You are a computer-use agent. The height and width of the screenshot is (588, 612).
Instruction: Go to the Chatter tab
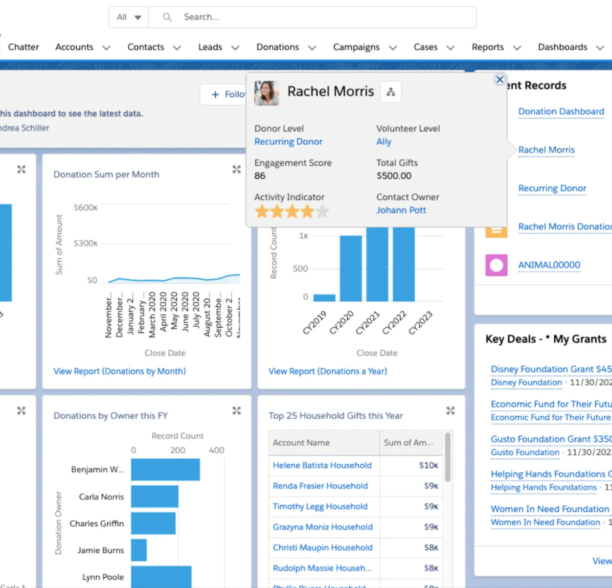tap(23, 47)
